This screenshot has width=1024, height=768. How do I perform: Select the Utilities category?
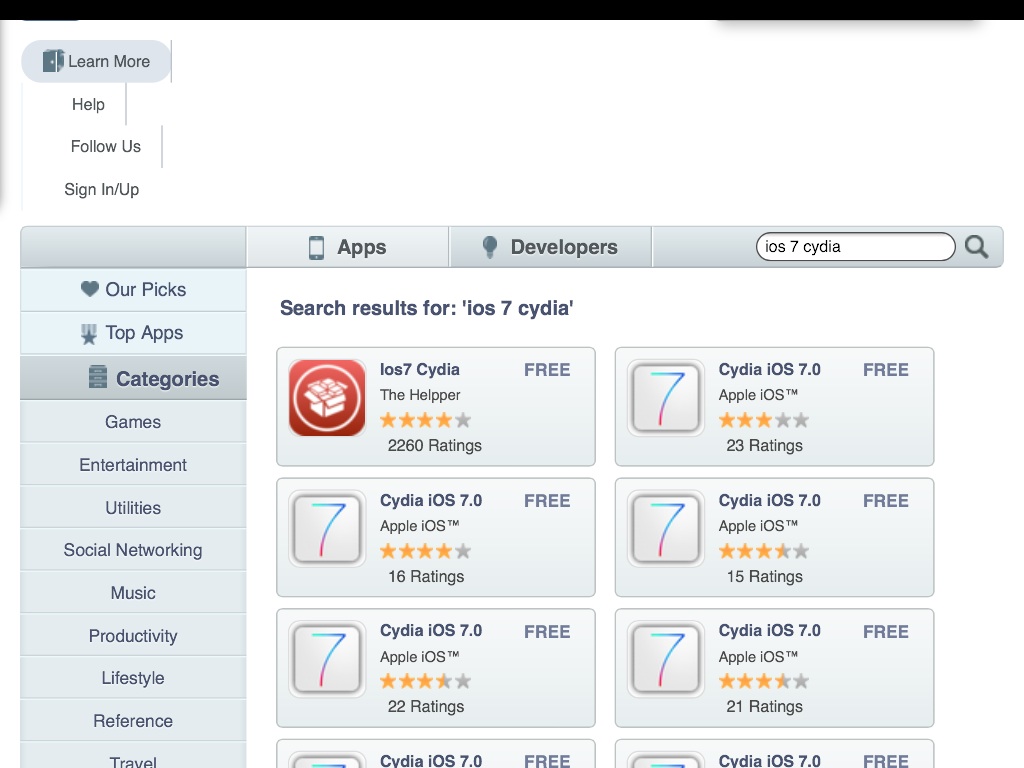pyautogui.click(x=133, y=508)
